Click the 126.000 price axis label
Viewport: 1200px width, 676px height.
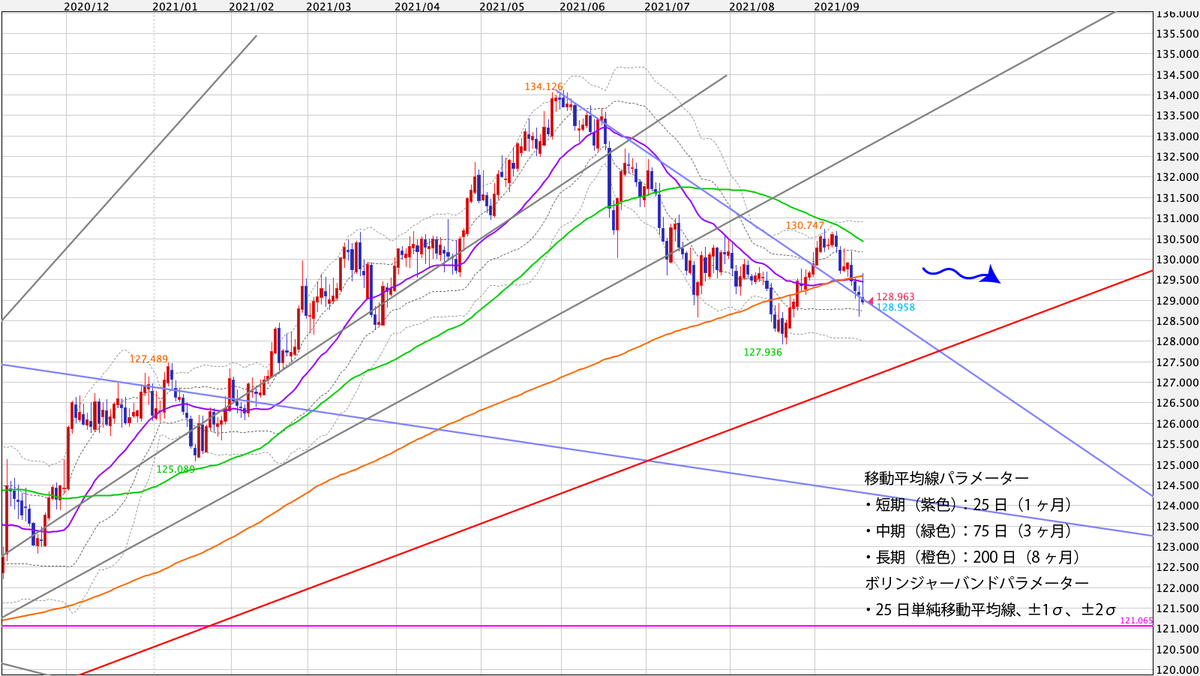1177,424
